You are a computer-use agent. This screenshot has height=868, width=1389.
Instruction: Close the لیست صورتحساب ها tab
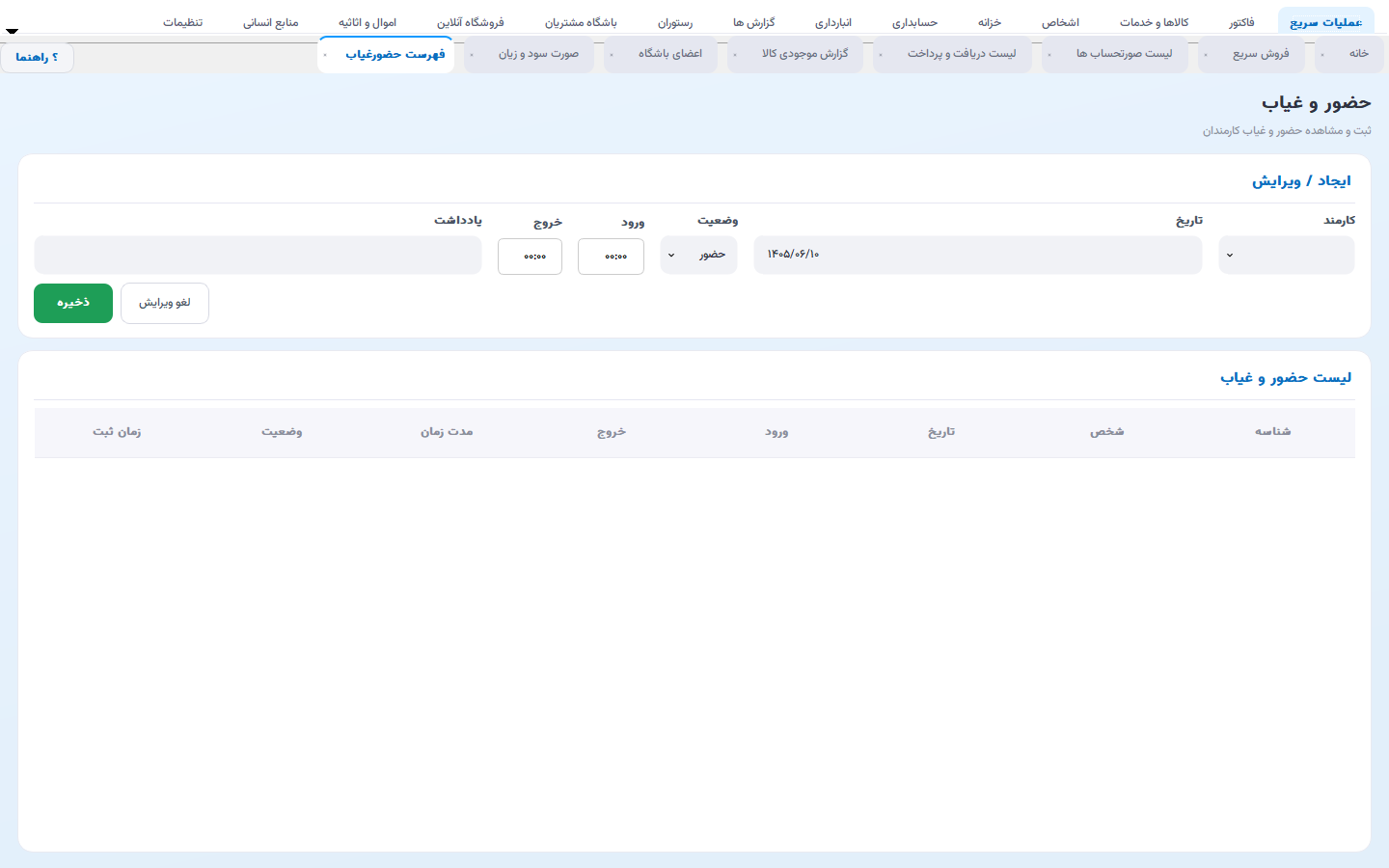click(1049, 55)
